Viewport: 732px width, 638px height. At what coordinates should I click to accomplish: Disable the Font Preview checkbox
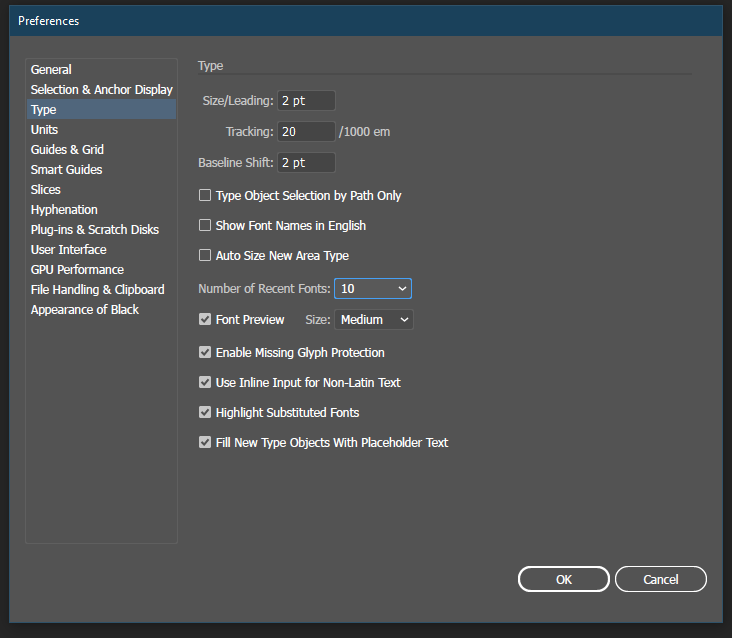coord(205,320)
